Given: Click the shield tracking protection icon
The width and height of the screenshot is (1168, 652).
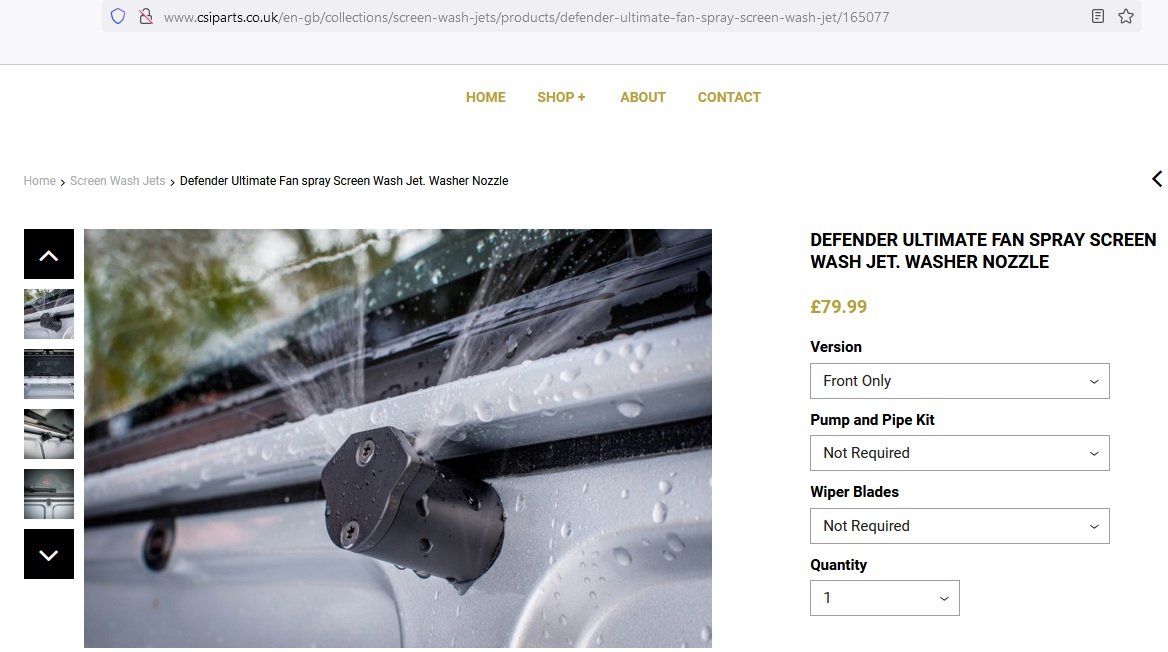Looking at the screenshot, I should coord(118,16).
